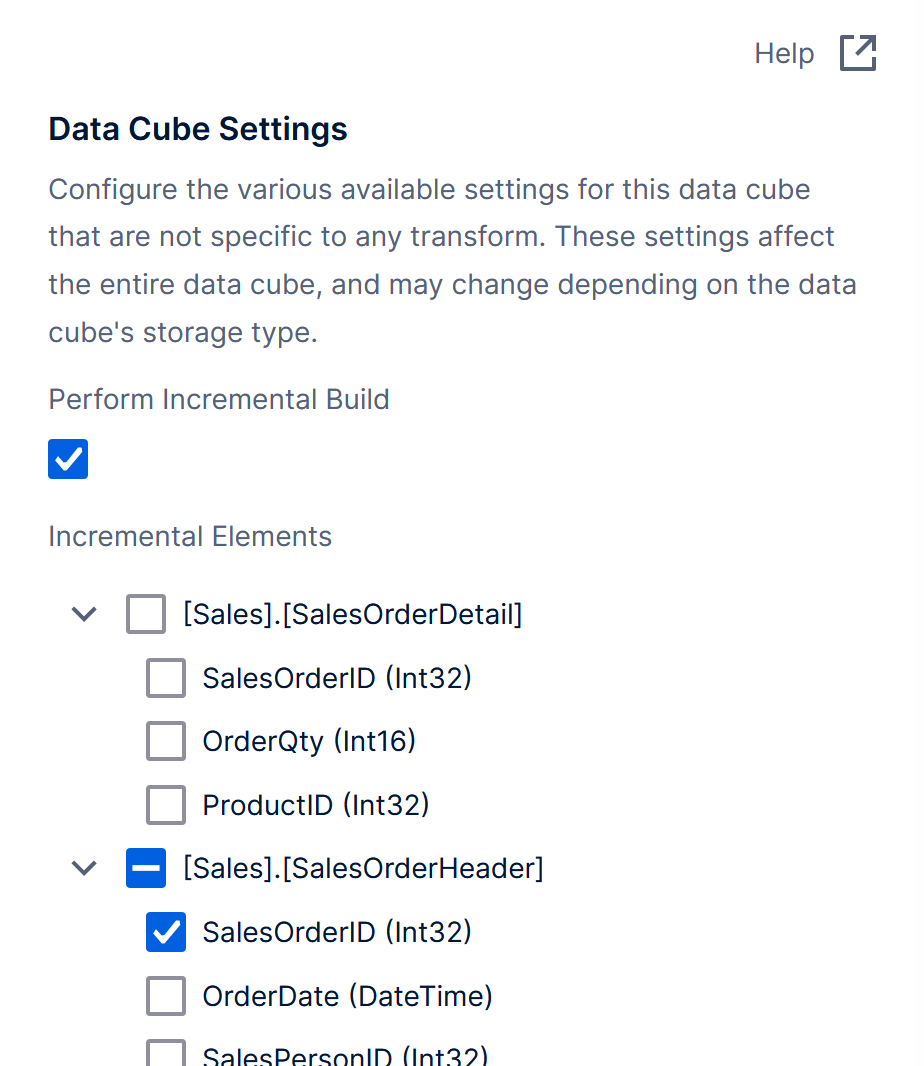Screen dimensions: 924x1066
Task: Click the Data Cube Settings heading
Action: coord(197,128)
